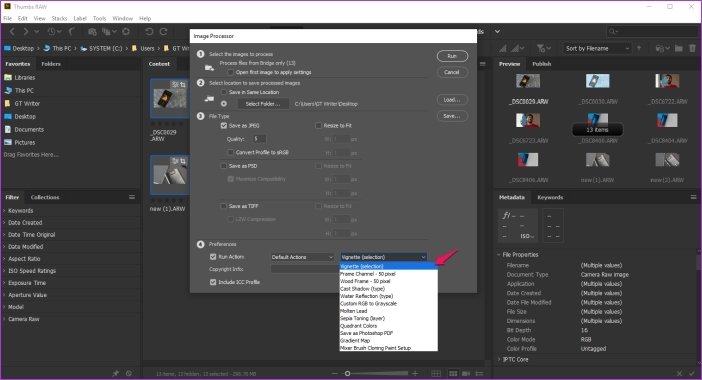Open Filter panel menu icon
702x380 pixels.
[132, 197]
